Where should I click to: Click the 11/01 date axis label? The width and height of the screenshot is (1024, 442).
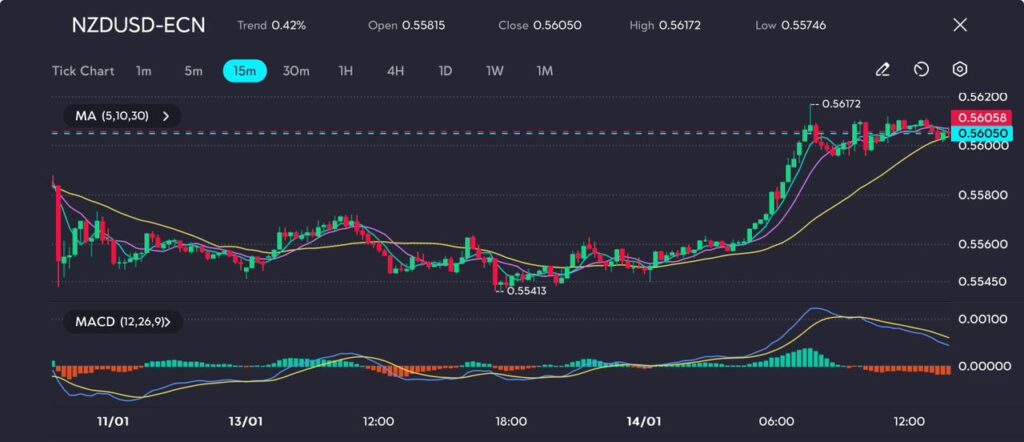coord(111,421)
